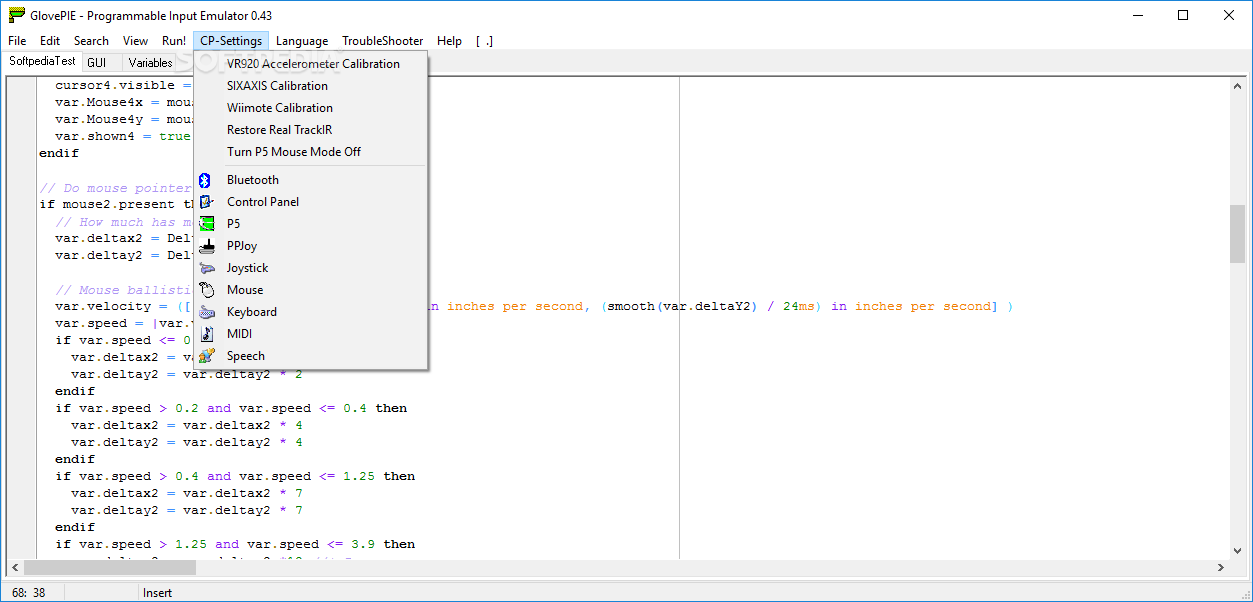Click the Mouse icon in menu
Image resolution: width=1253 pixels, height=602 pixels.
206,290
